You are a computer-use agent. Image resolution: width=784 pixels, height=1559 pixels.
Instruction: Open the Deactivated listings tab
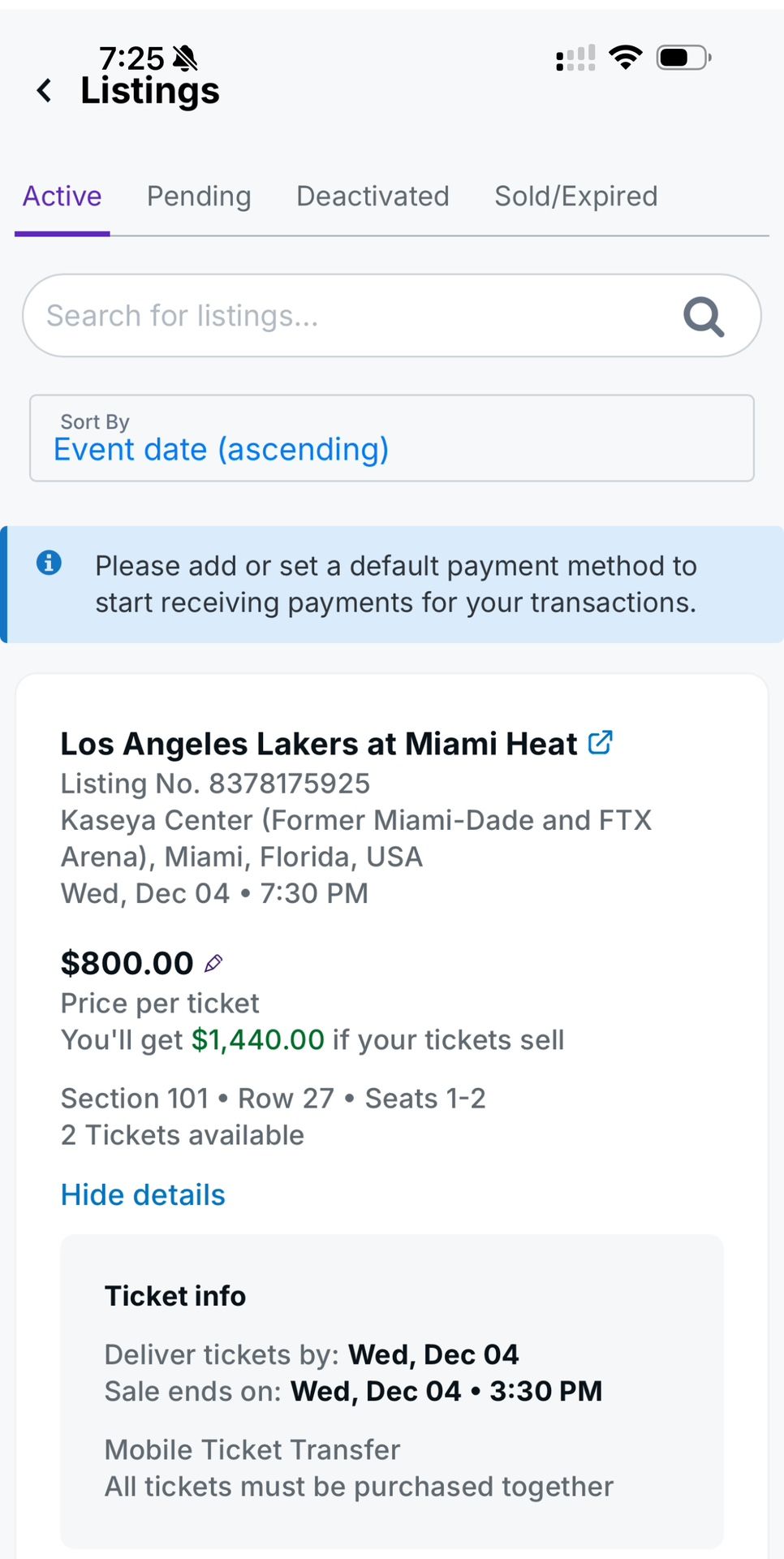pos(373,196)
